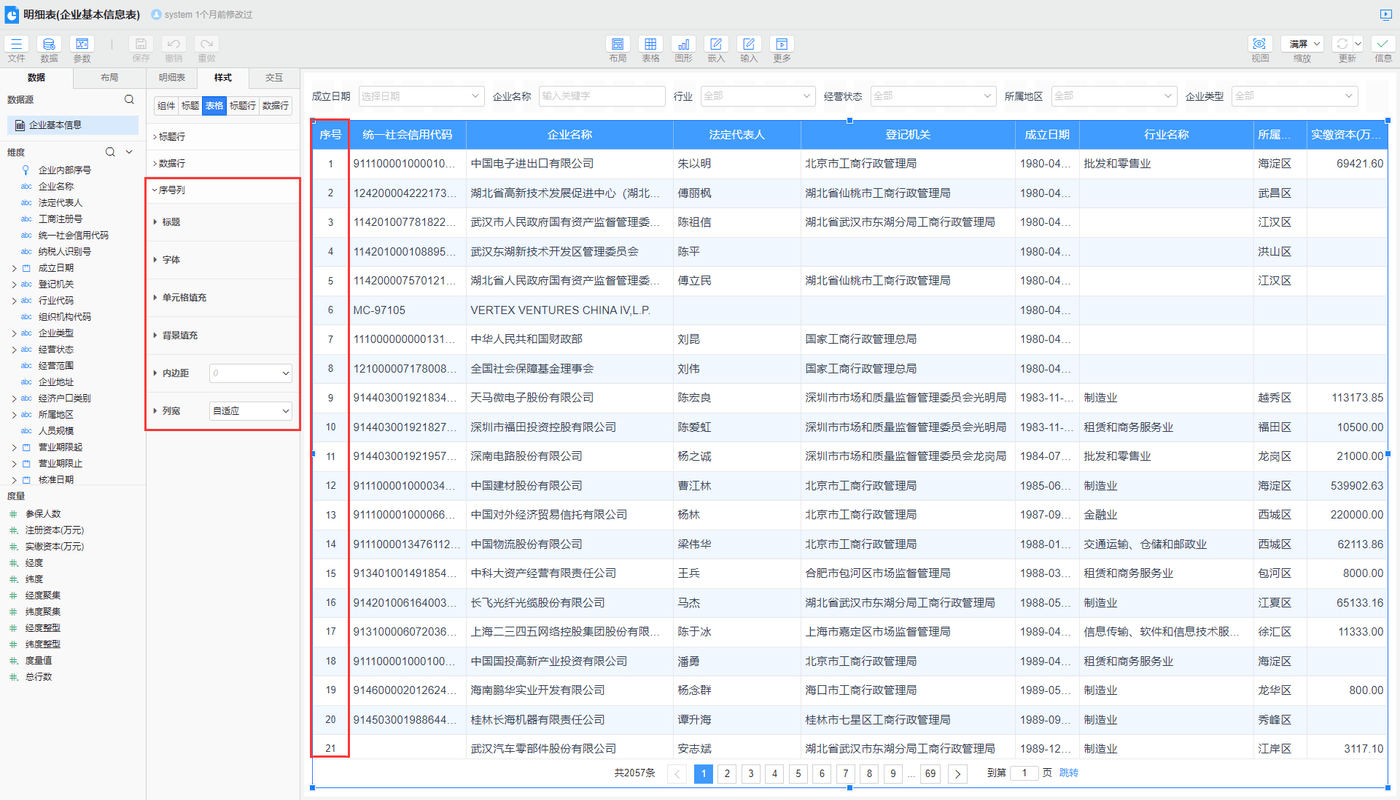Select the 组件 style segment button
1400x800 pixels.
[x=166, y=106]
